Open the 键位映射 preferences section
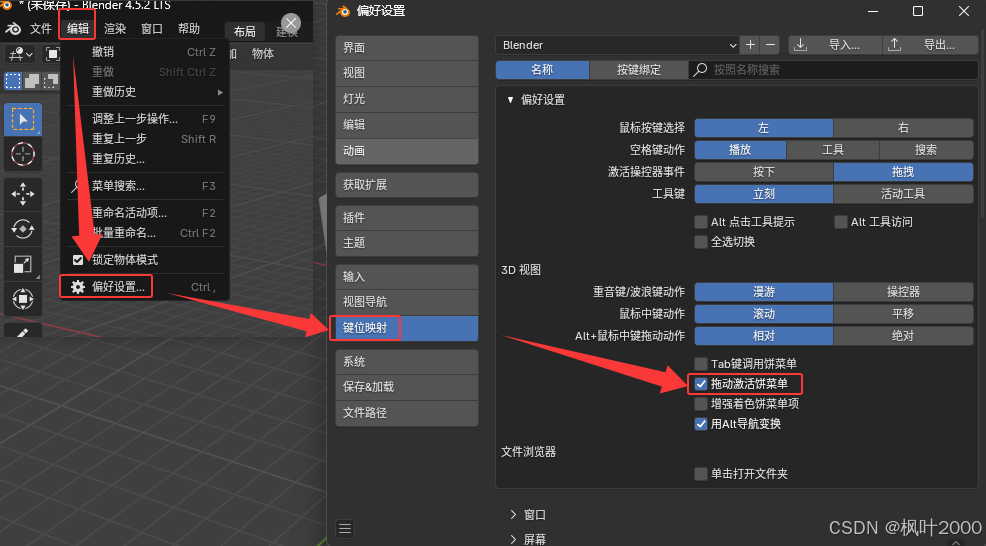 pyautogui.click(x=407, y=328)
